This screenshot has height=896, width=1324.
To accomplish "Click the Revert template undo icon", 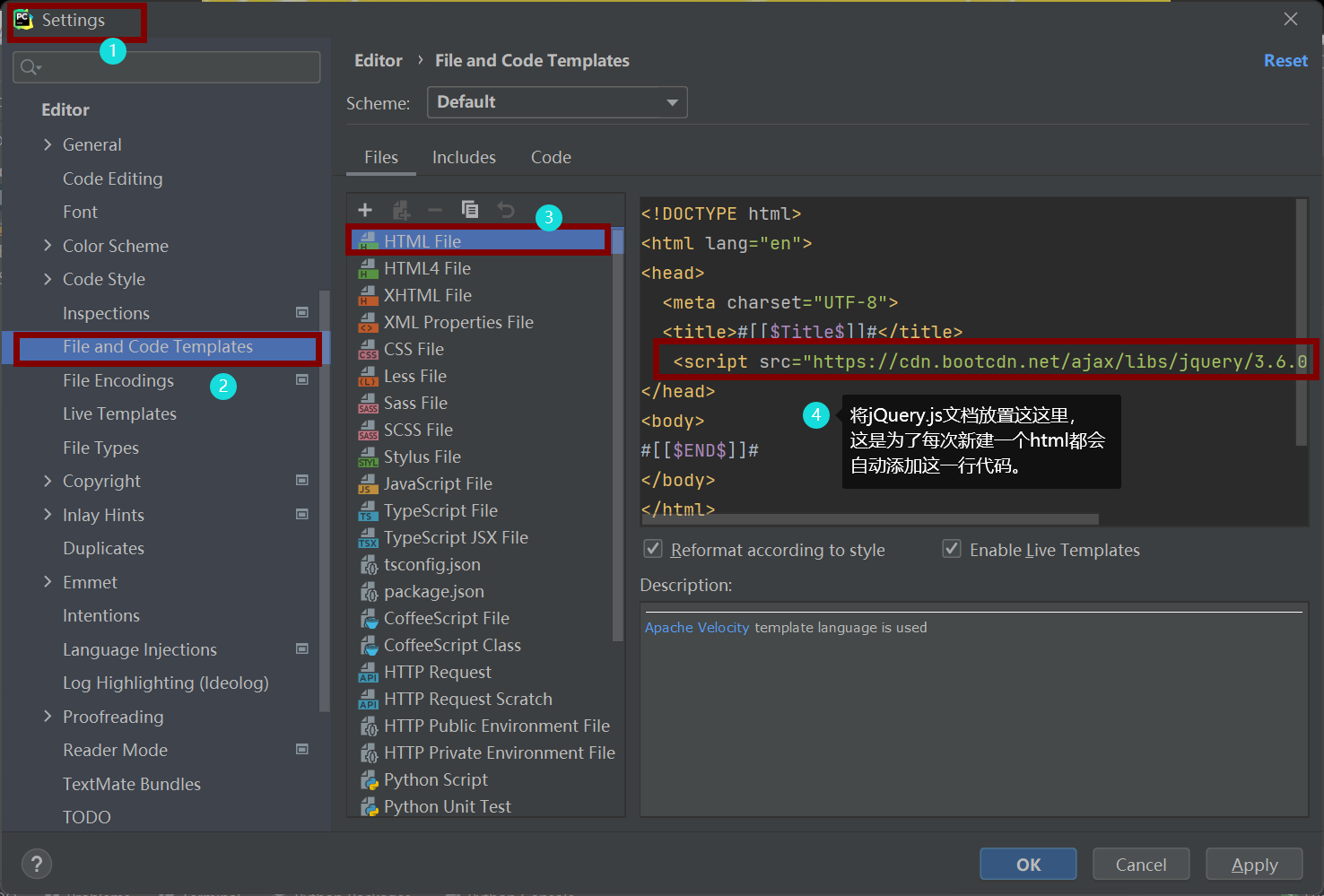I will pyautogui.click(x=506, y=210).
